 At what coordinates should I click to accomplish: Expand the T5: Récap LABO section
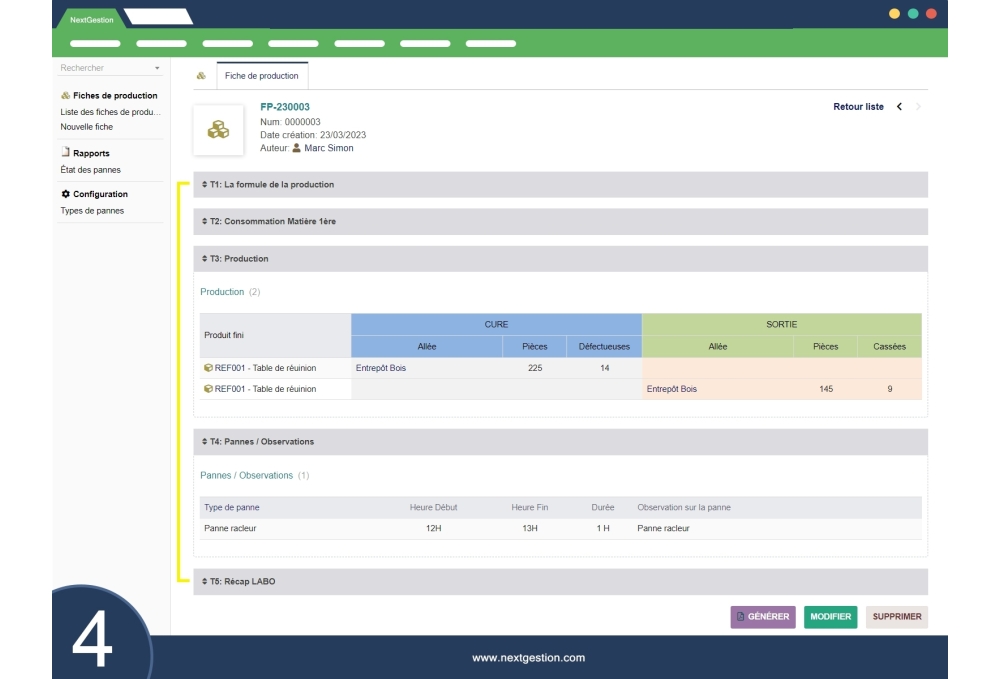click(x=240, y=581)
